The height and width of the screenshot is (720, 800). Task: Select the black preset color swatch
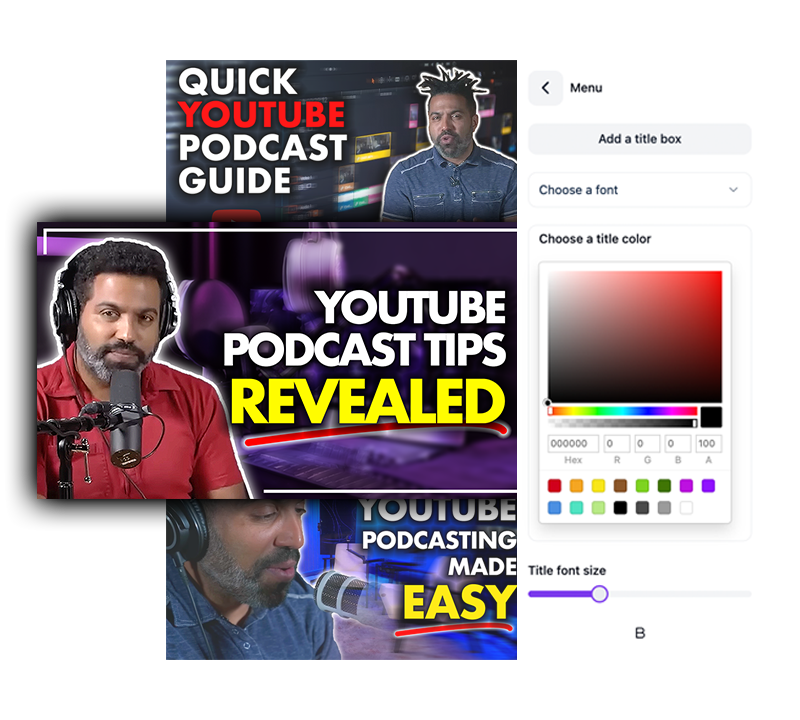pos(620,508)
